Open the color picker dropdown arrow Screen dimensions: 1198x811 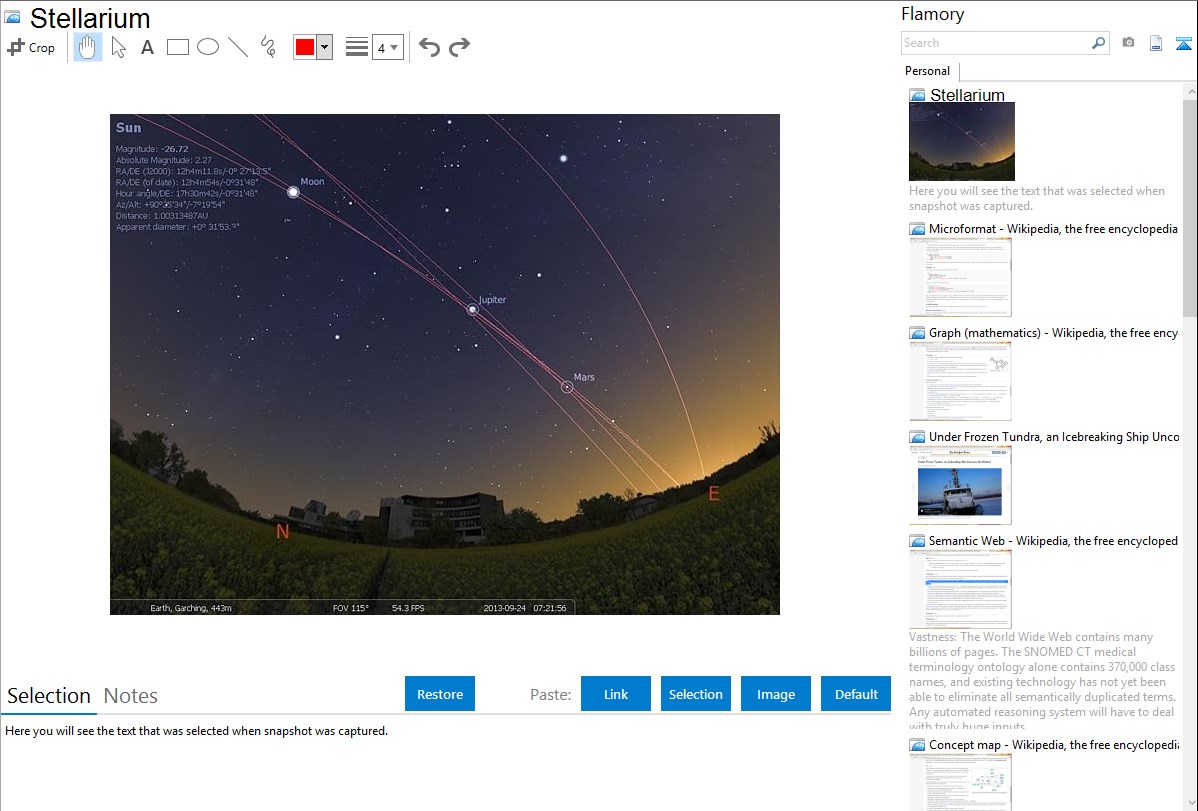(x=325, y=47)
